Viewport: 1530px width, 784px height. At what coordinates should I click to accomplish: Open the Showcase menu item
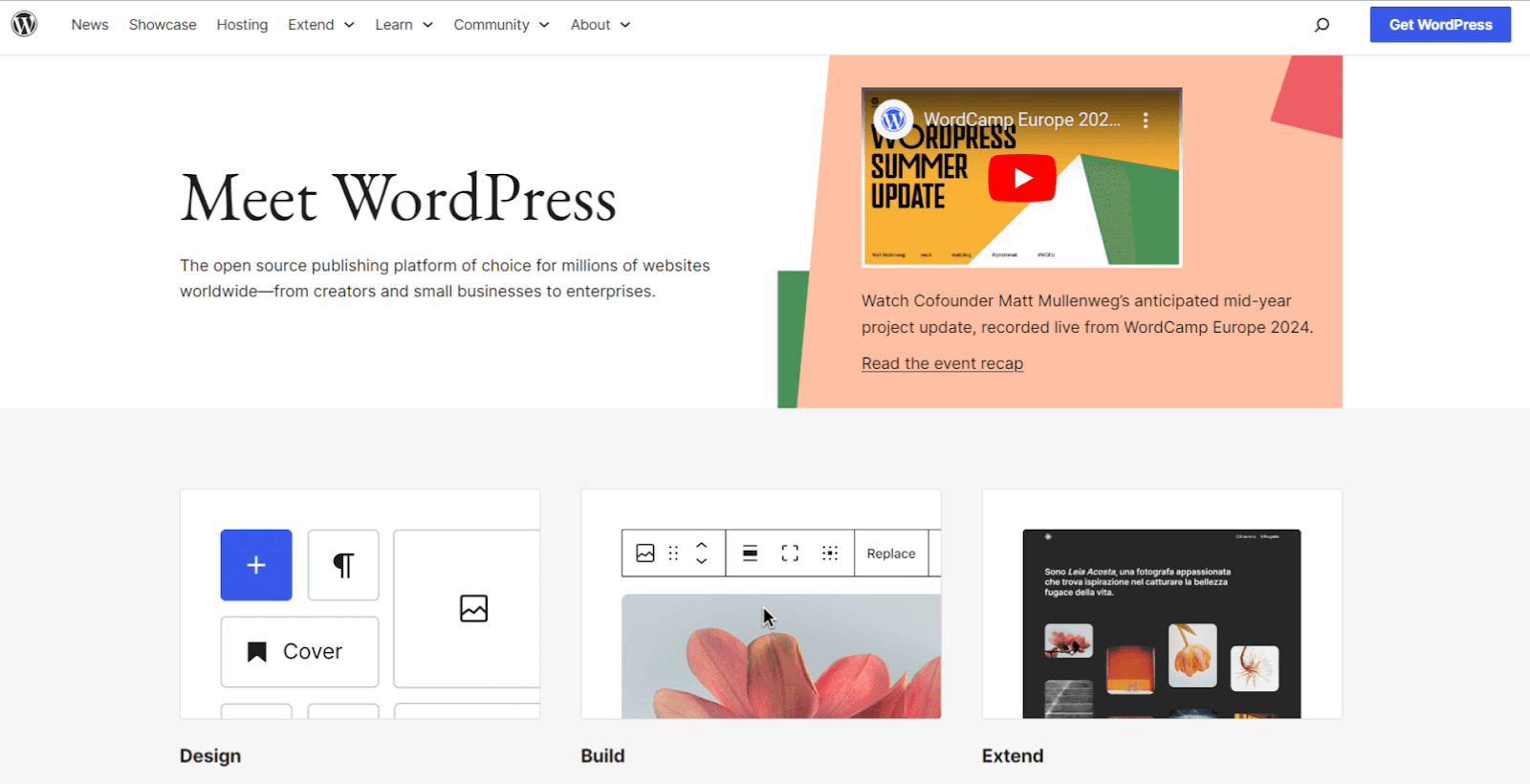(163, 25)
